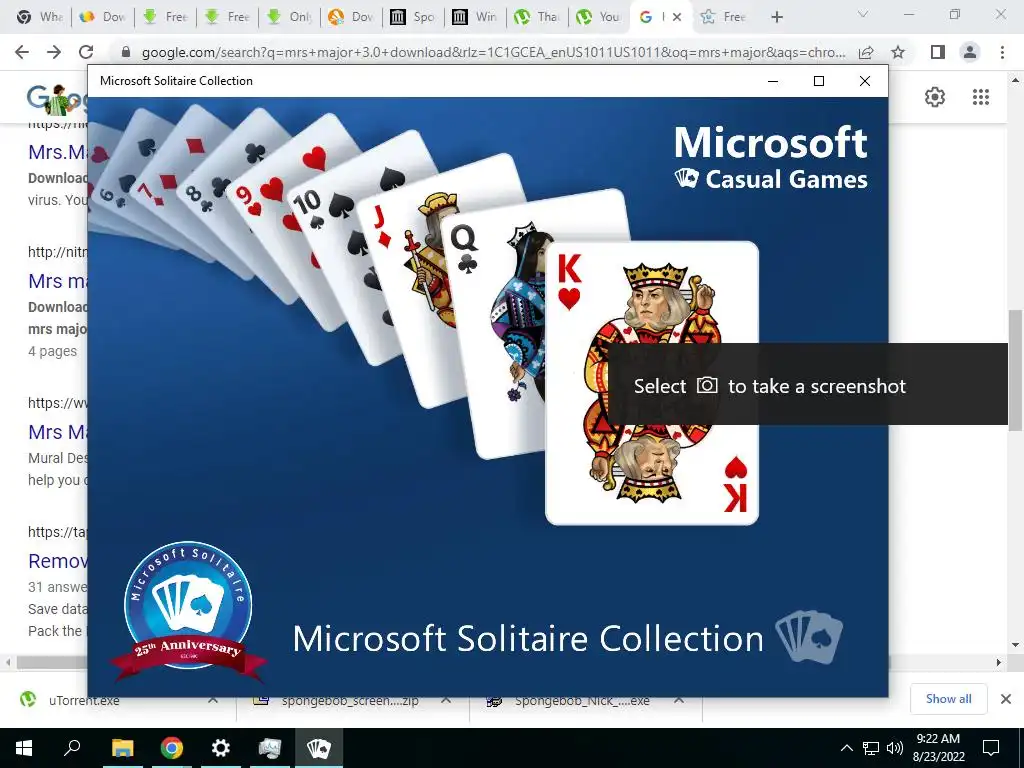1024x768 pixels.
Task: Open Chrome's side panel
Action: point(938,52)
